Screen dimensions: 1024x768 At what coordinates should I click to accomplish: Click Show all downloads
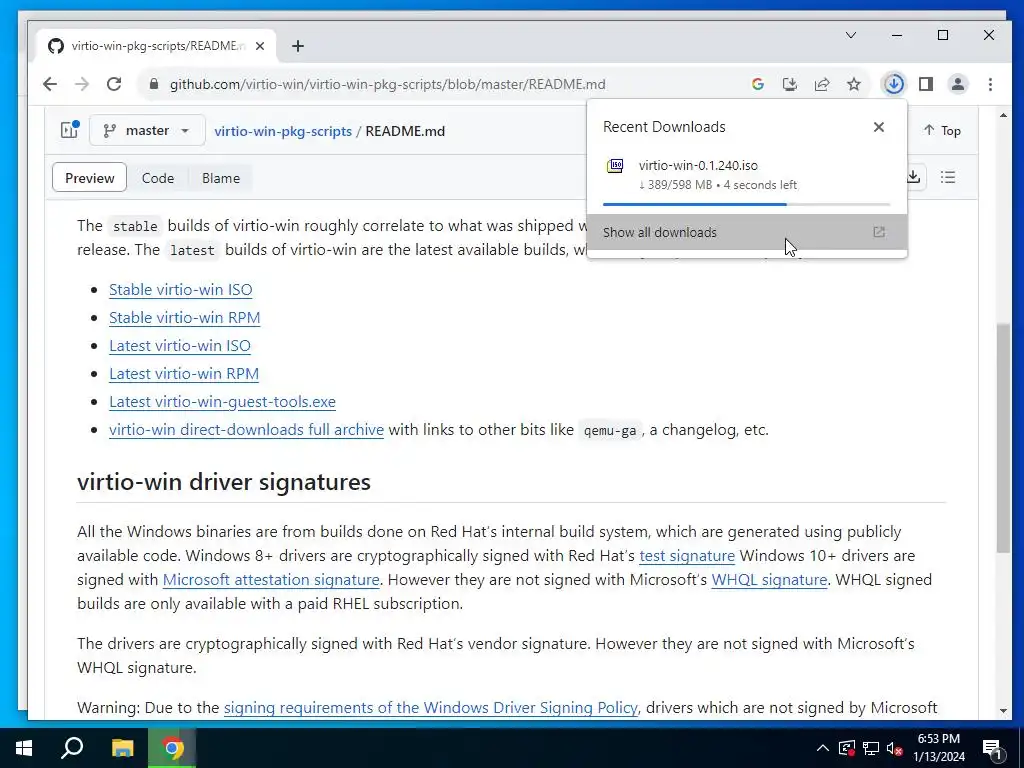tap(746, 232)
